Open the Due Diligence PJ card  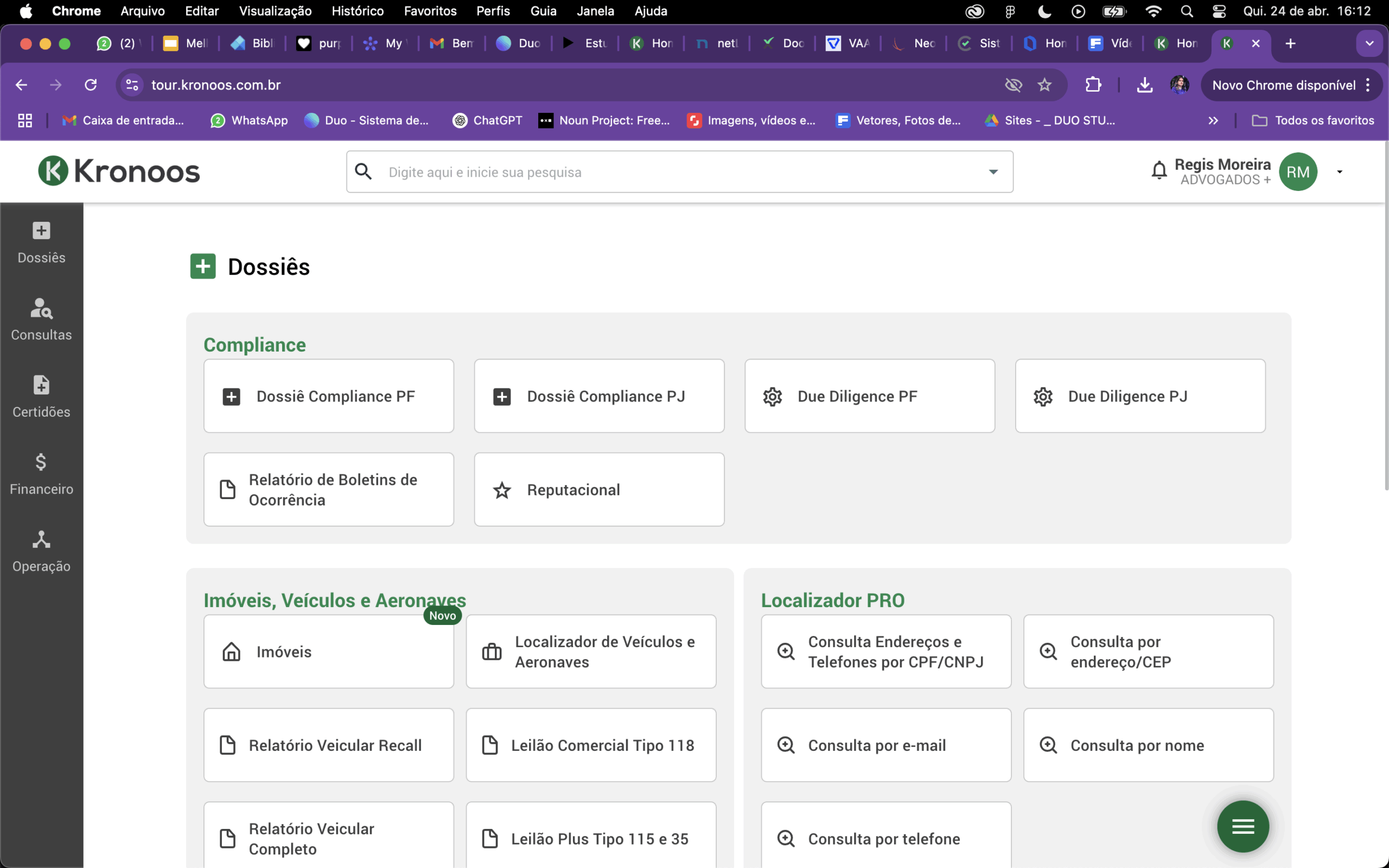coord(1140,396)
